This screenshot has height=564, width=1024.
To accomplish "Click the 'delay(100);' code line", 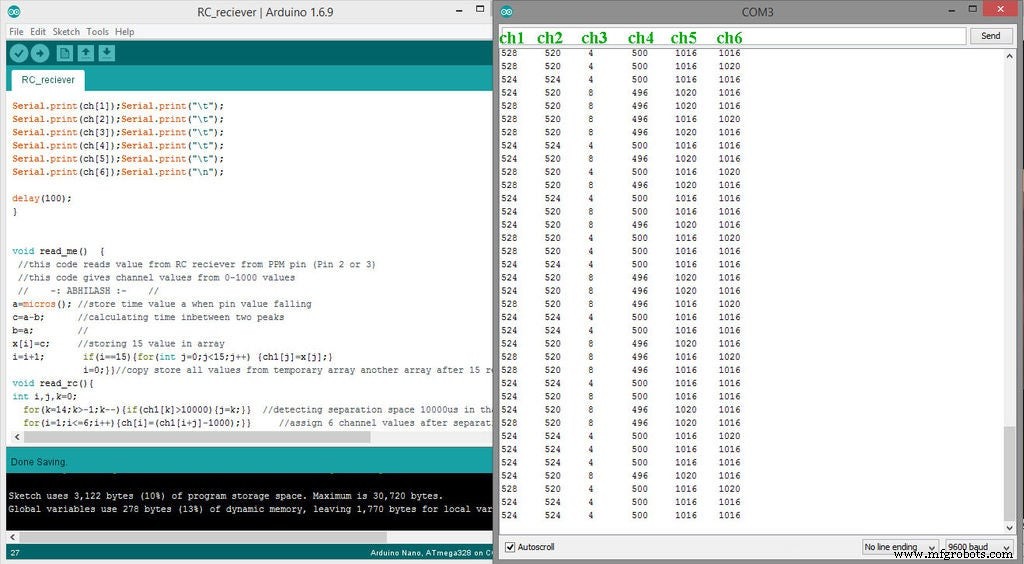I will click(x=42, y=198).
